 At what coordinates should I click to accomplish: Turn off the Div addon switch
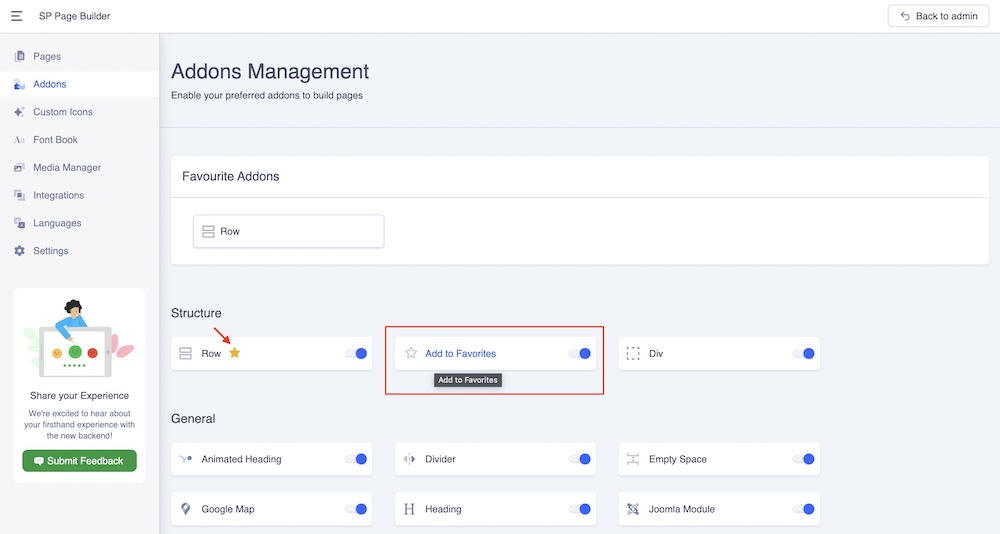coord(803,353)
